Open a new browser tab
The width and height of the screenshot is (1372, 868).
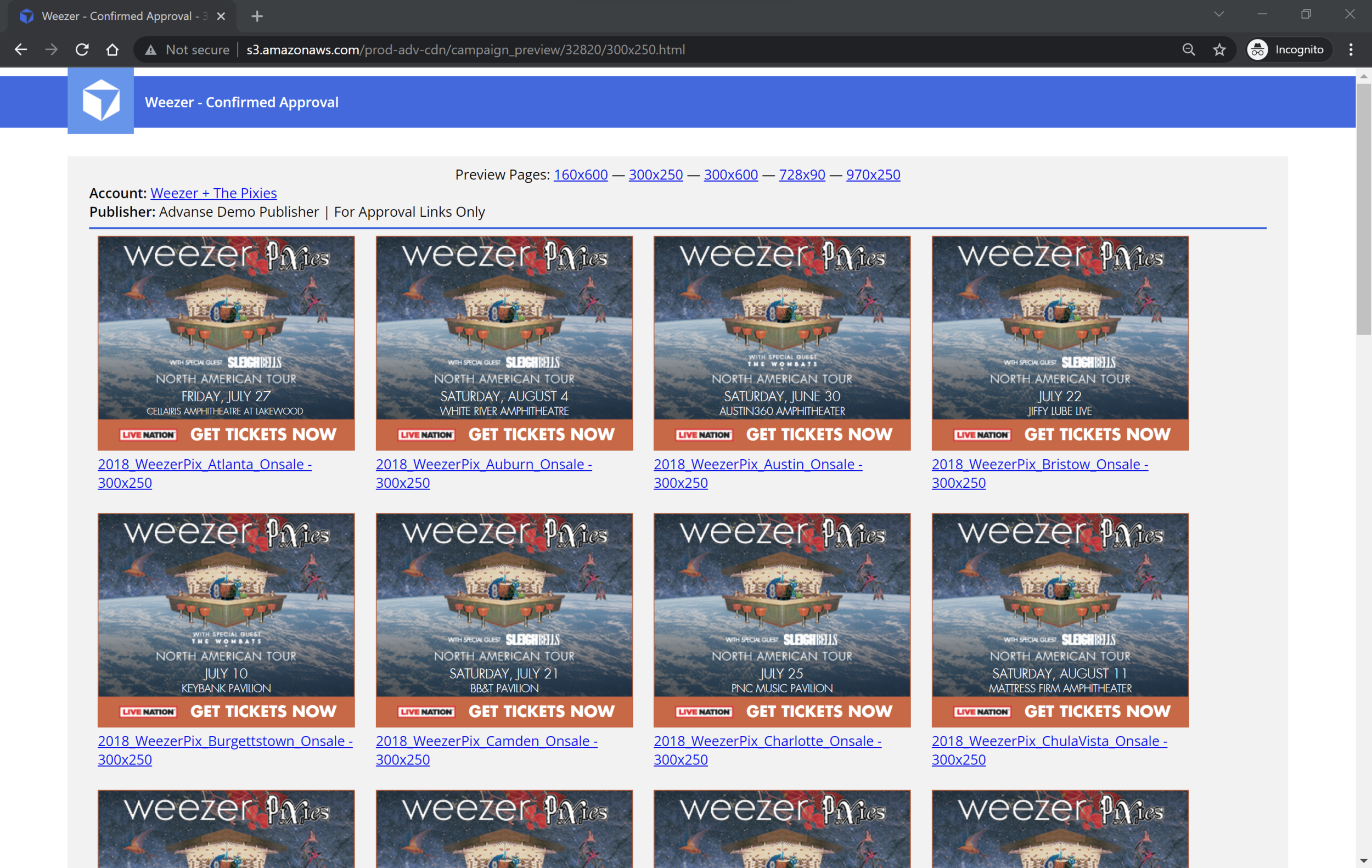[257, 16]
